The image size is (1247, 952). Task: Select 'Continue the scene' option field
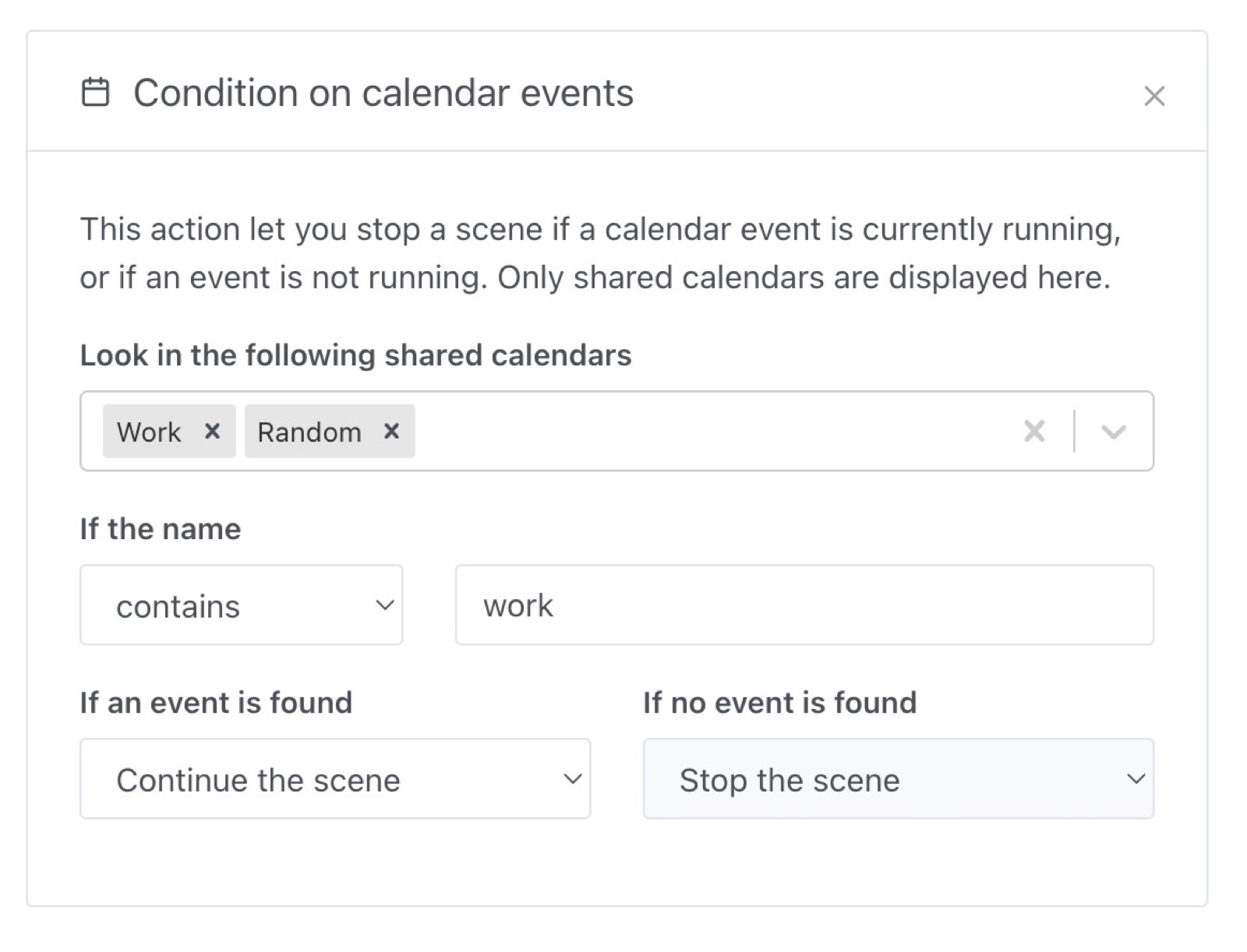coord(335,779)
